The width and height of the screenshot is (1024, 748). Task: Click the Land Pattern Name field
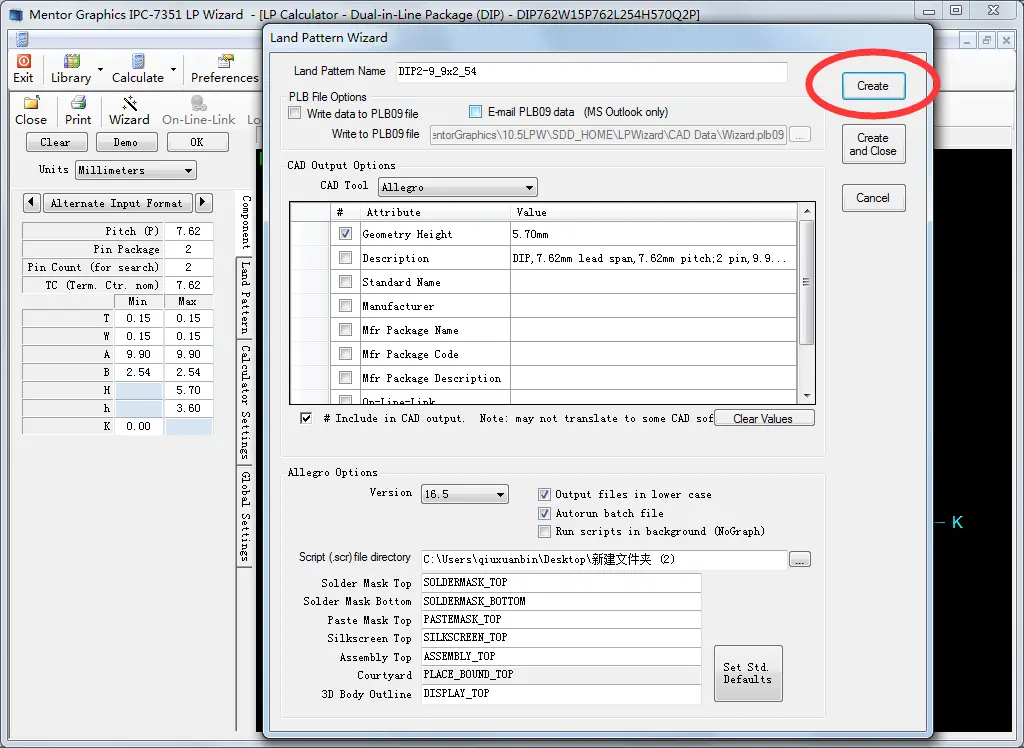click(591, 71)
